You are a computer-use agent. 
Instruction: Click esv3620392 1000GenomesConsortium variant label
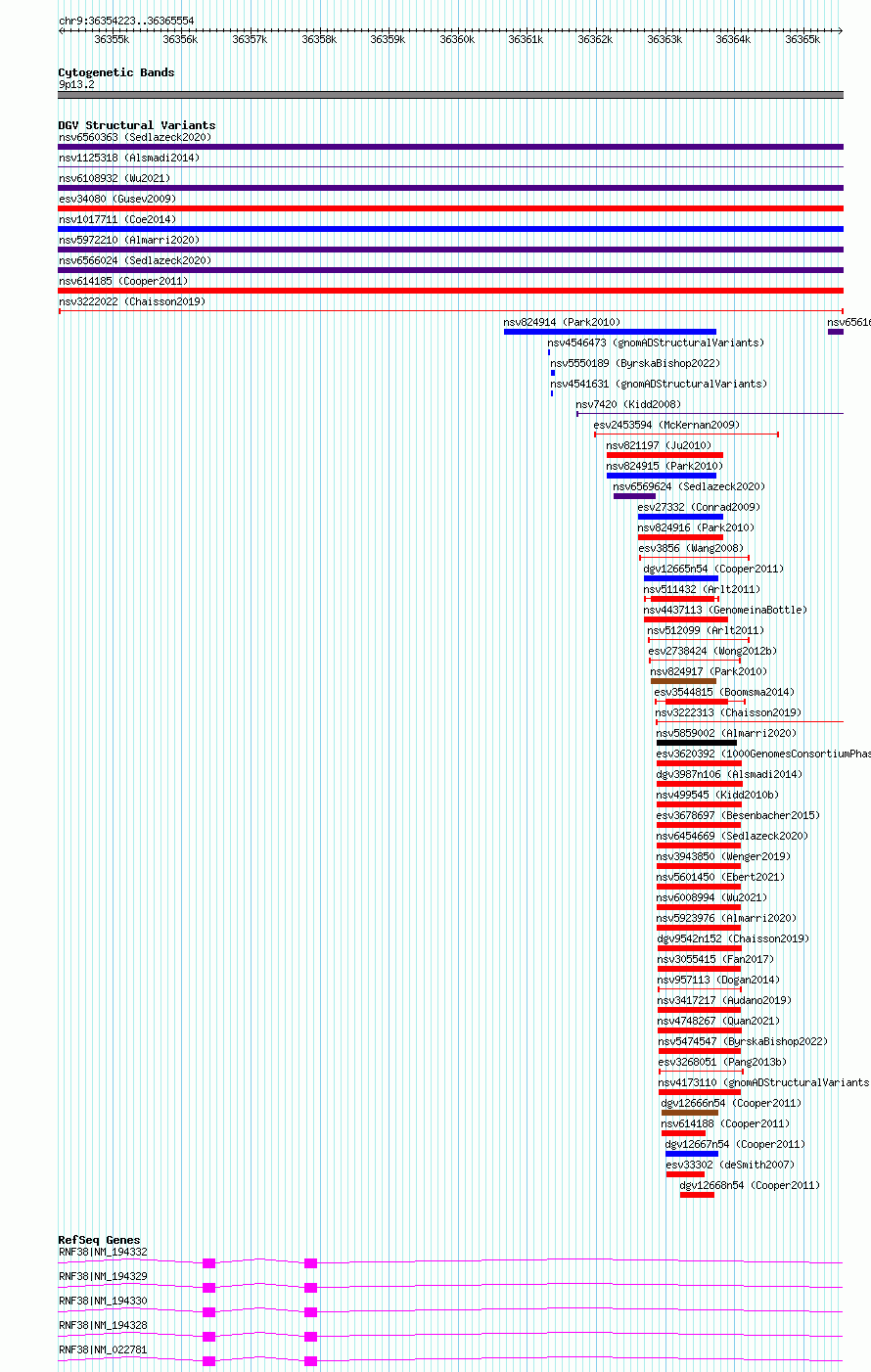click(x=762, y=754)
